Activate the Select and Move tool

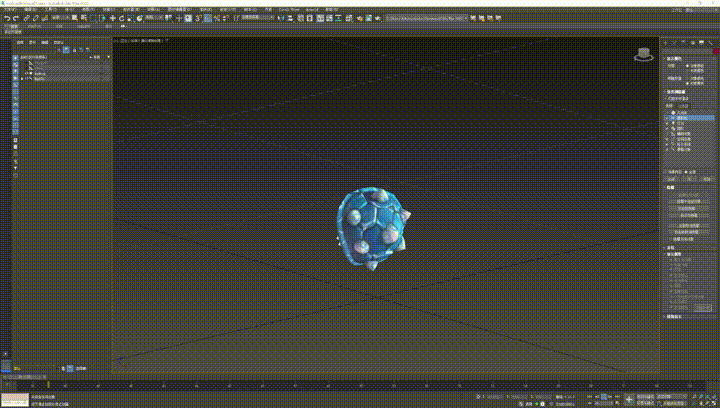coord(112,18)
